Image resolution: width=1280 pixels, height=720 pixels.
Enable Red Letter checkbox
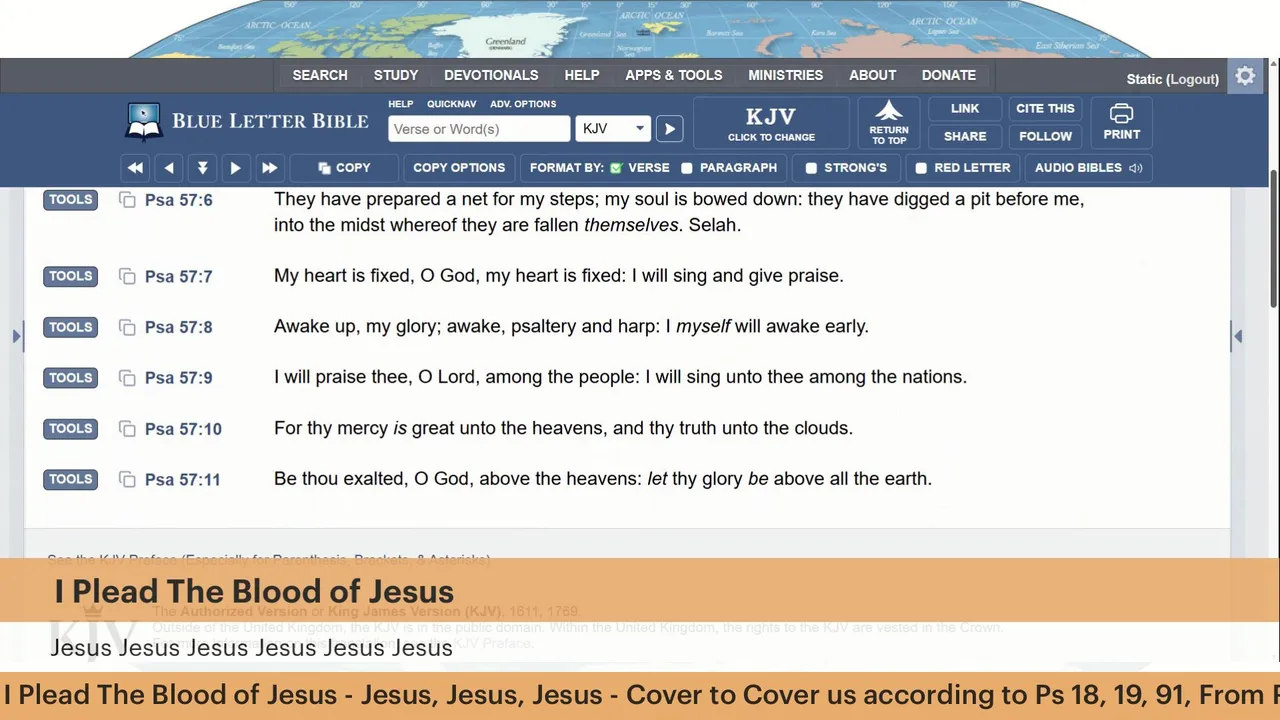[921, 168]
